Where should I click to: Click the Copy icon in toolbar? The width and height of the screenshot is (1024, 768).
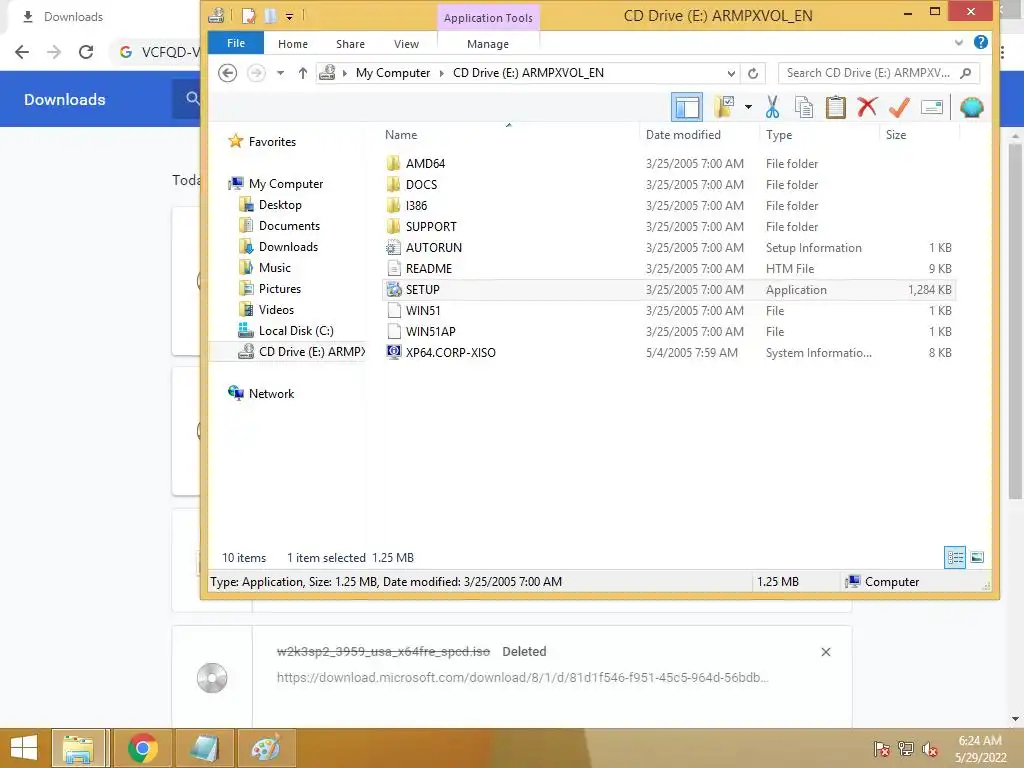[x=804, y=107]
